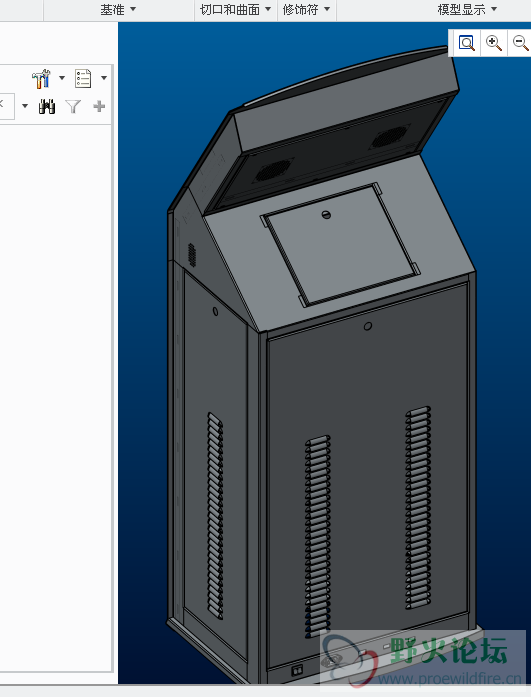Image resolution: width=531 pixels, height=697 pixels.
Task: Click the plus add icon
Action: 99,106
